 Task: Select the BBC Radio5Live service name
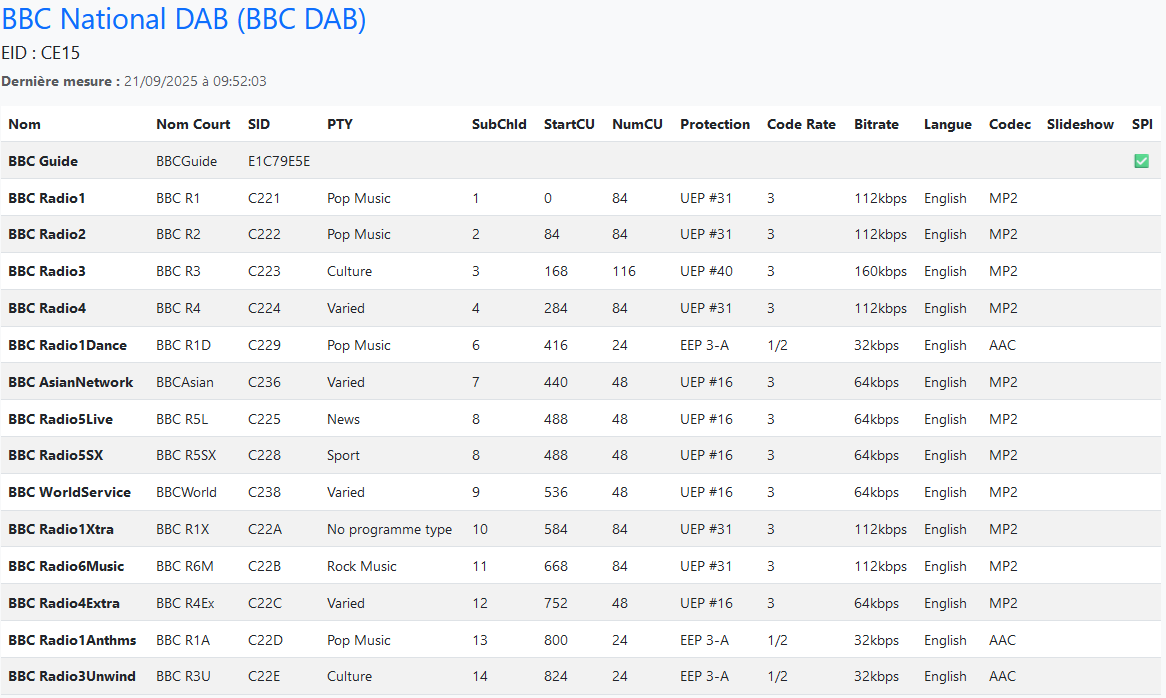coord(60,419)
